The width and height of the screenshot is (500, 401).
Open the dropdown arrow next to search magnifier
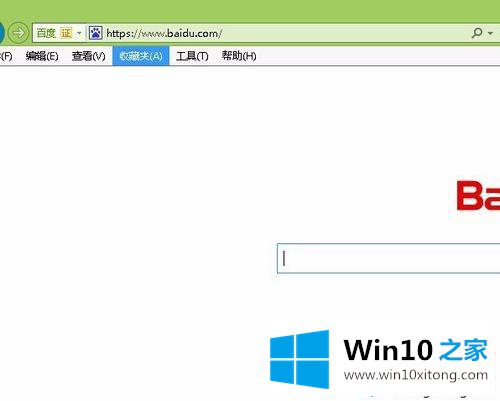pos(490,33)
